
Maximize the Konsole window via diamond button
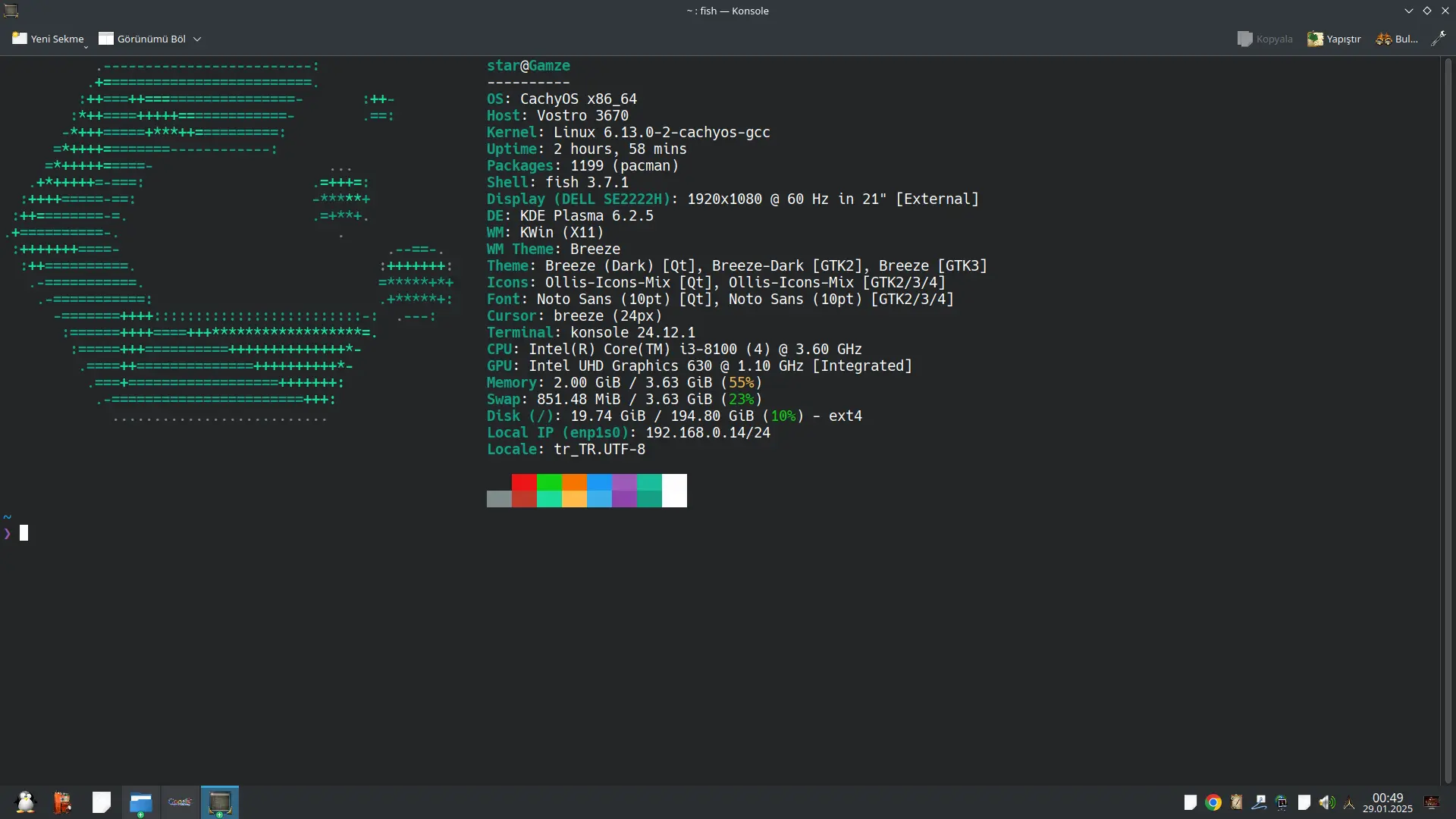tap(1427, 11)
